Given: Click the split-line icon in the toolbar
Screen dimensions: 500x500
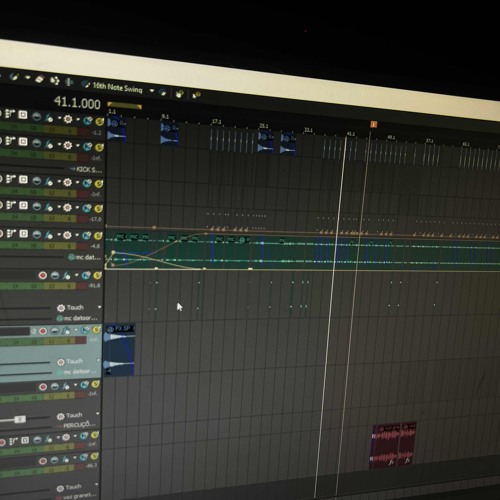Looking at the screenshot, I should [x=69, y=82].
